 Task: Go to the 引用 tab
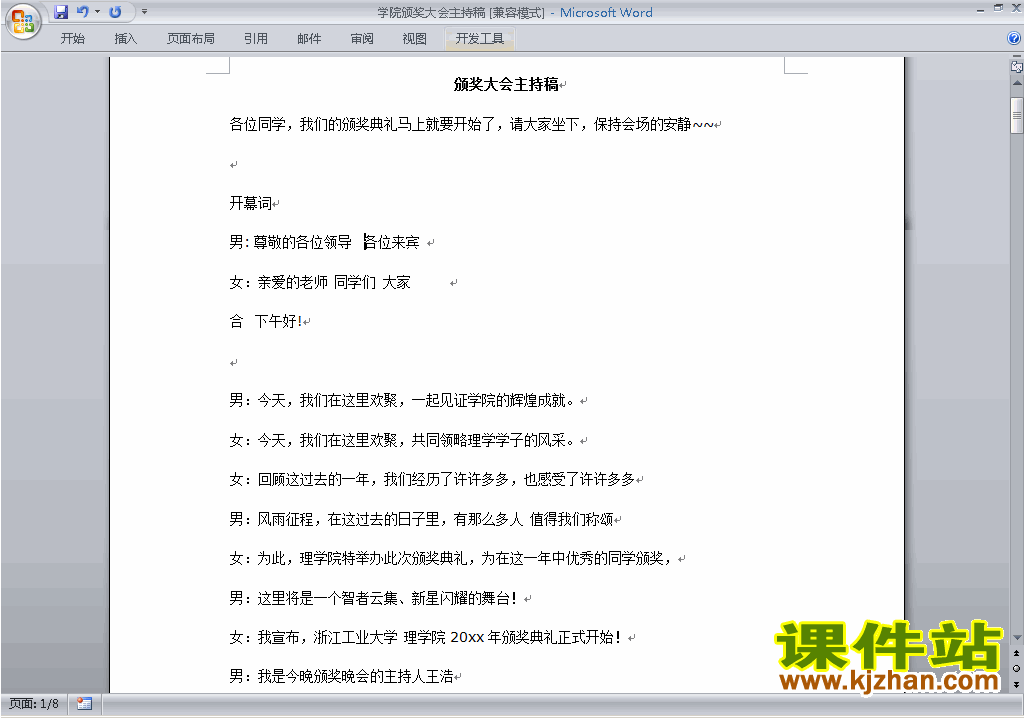click(x=255, y=39)
